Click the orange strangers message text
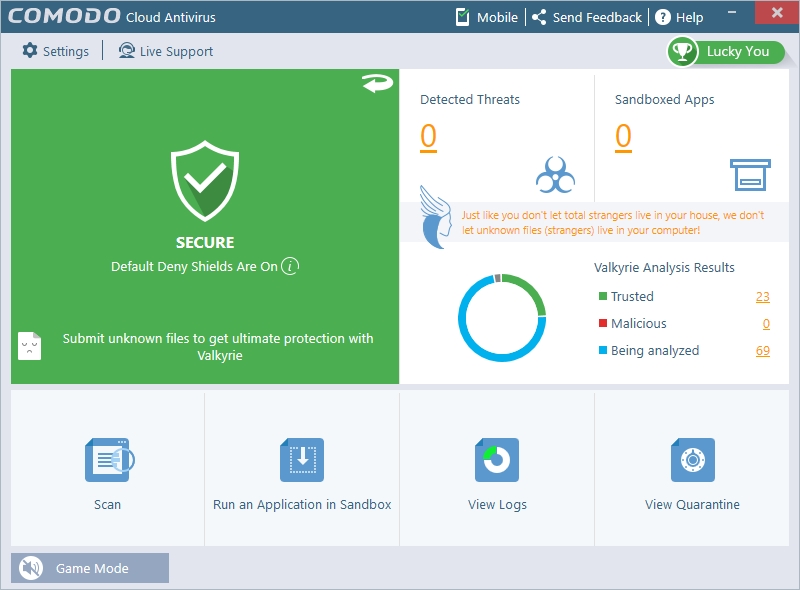This screenshot has height=590, width=800. click(x=613, y=223)
